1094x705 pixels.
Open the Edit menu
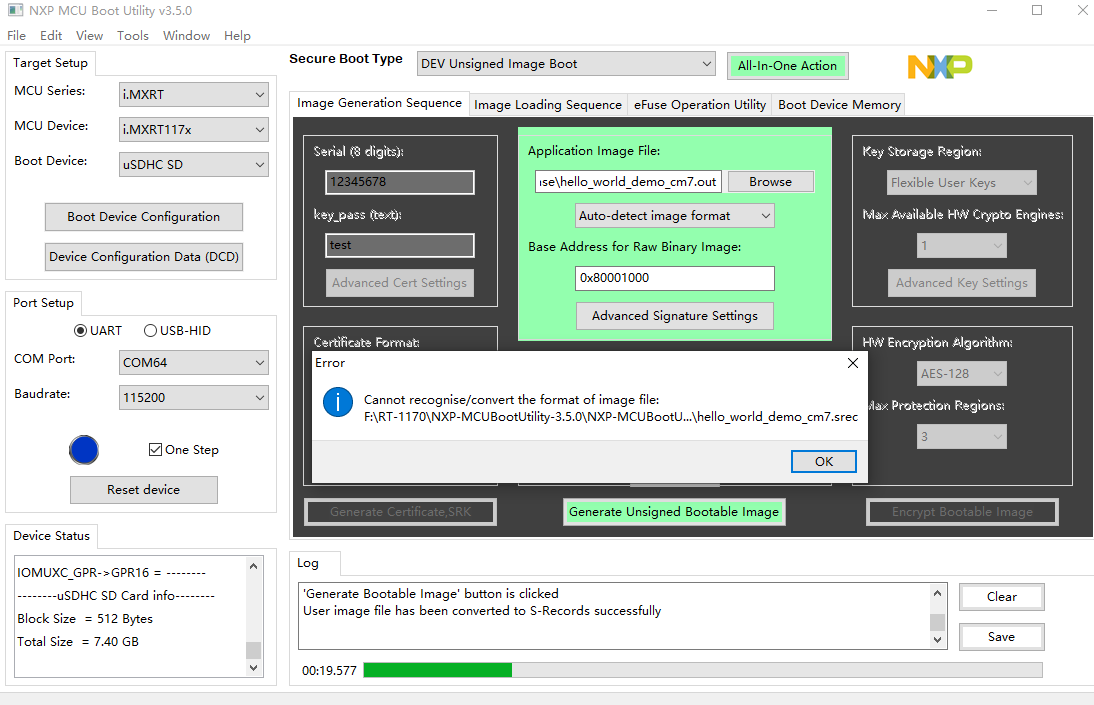51,36
